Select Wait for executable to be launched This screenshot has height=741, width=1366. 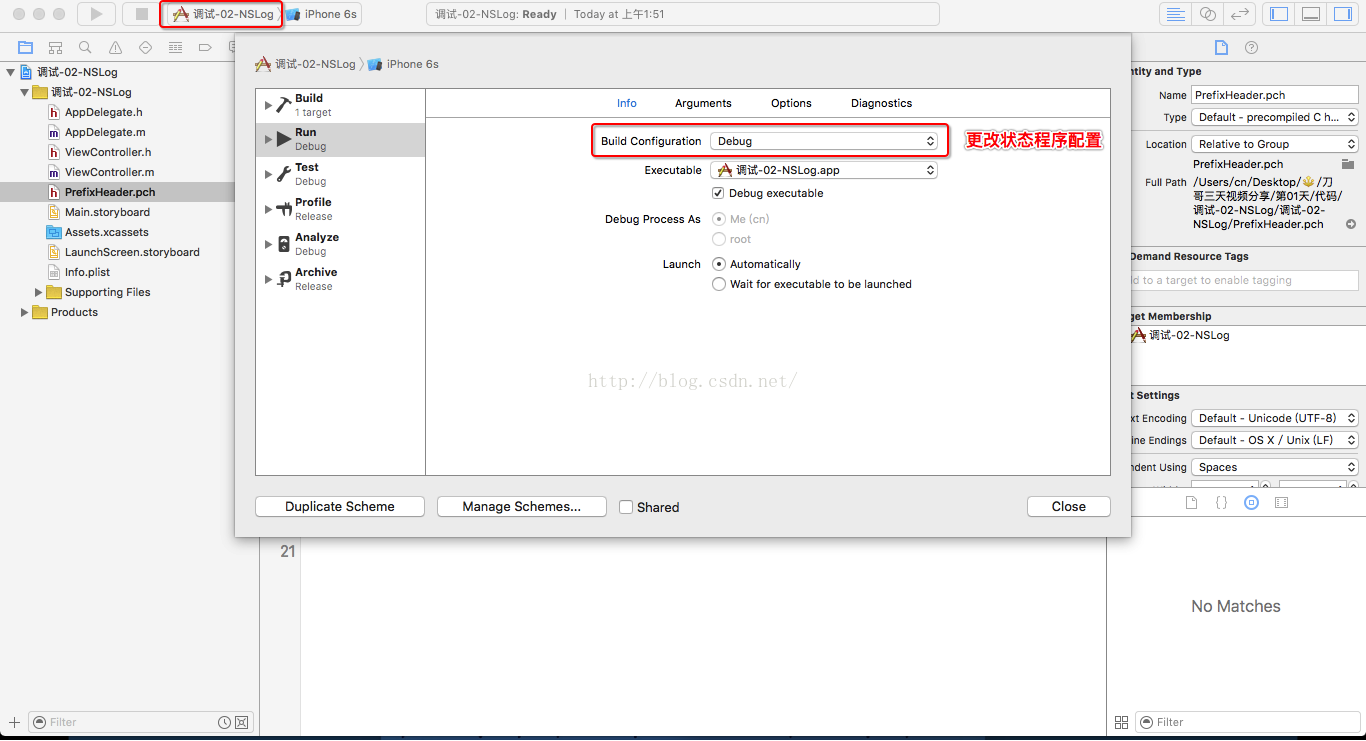(719, 284)
